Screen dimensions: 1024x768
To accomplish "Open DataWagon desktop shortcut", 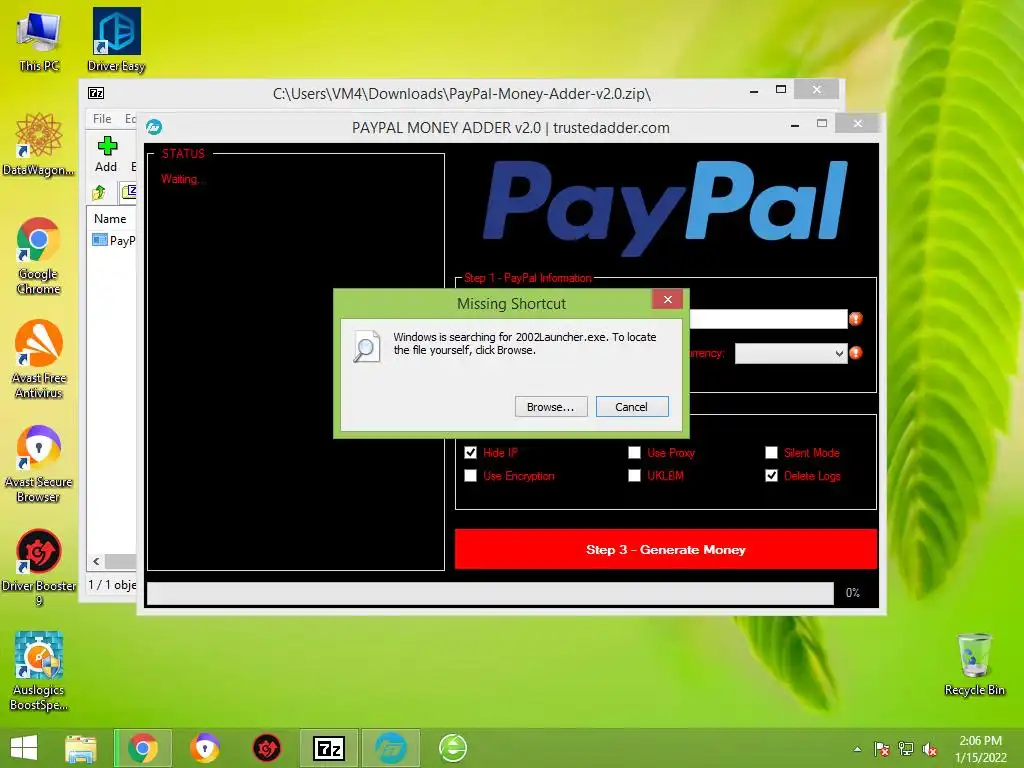I will tap(39, 144).
